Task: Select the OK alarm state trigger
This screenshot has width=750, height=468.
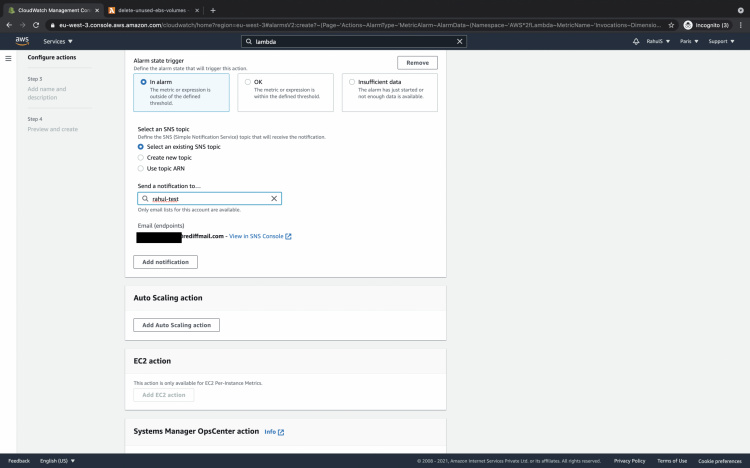Action: click(247, 82)
